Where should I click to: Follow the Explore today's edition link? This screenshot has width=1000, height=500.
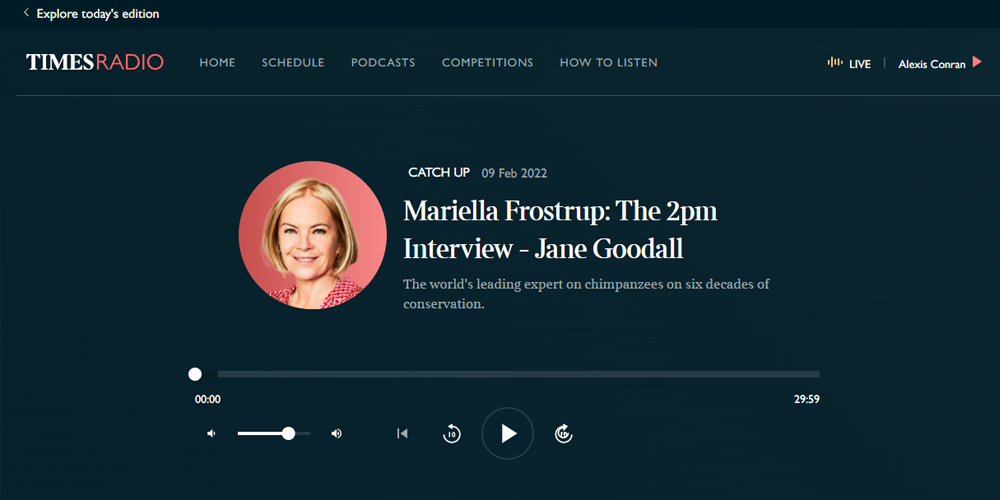click(x=98, y=14)
